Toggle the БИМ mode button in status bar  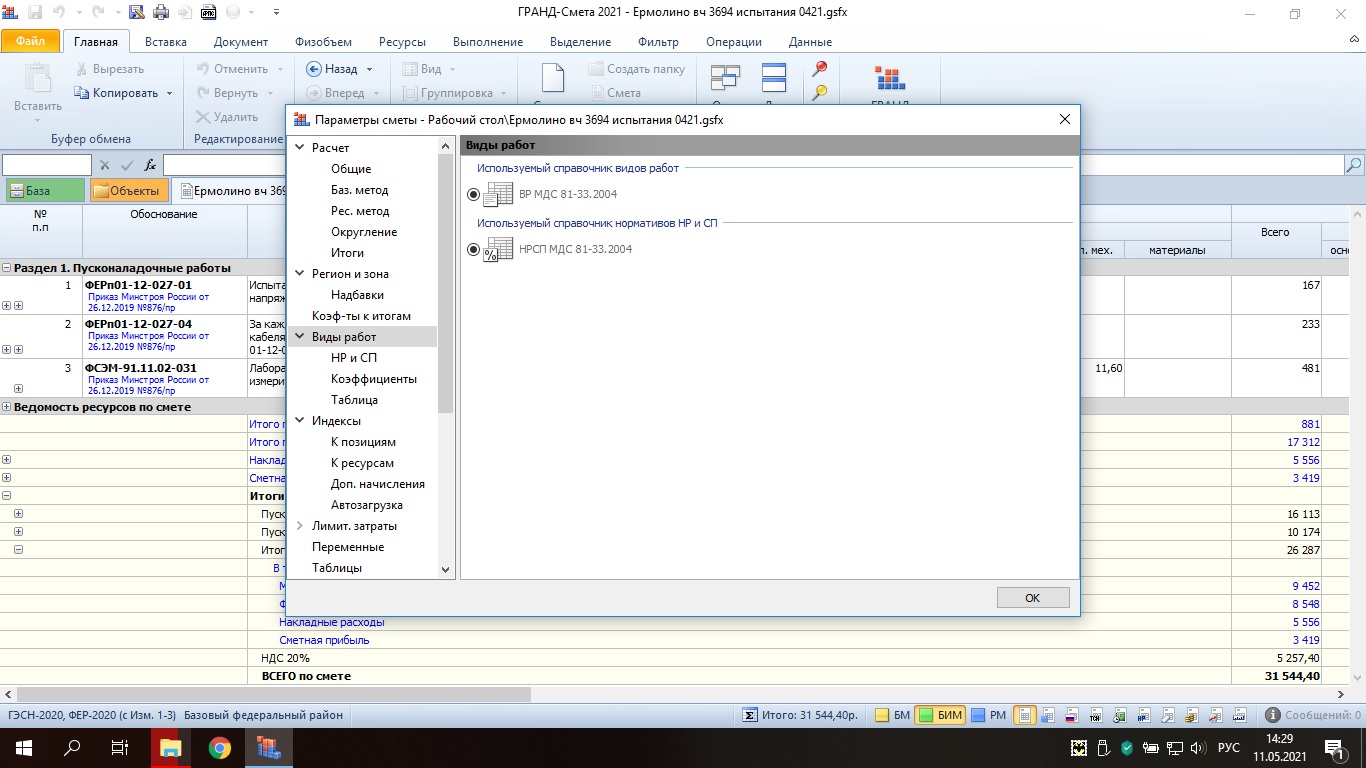pyautogui.click(x=940, y=715)
